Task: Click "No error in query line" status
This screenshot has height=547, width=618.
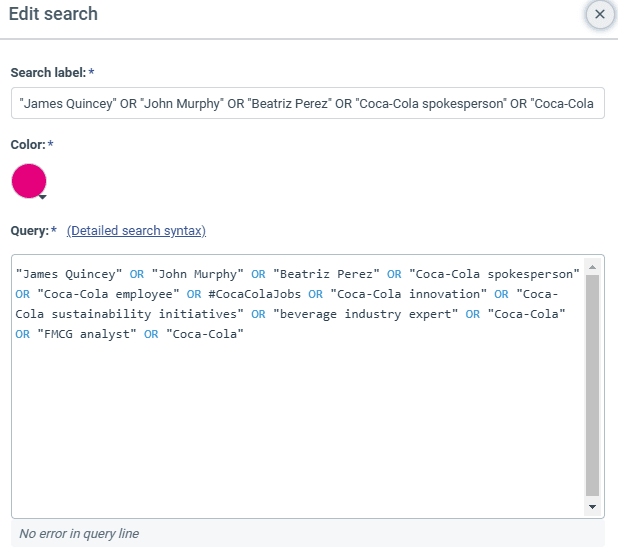Action: (79, 534)
